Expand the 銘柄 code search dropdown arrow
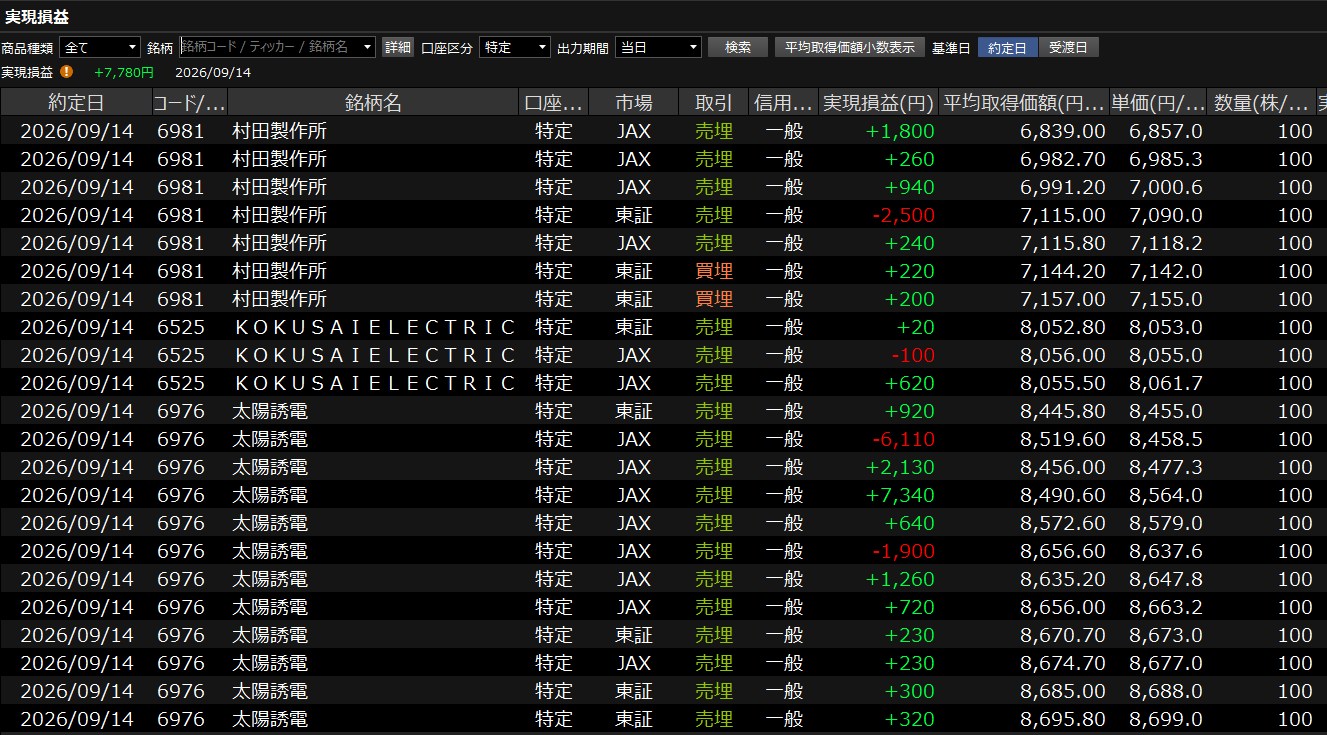 (368, 47)
